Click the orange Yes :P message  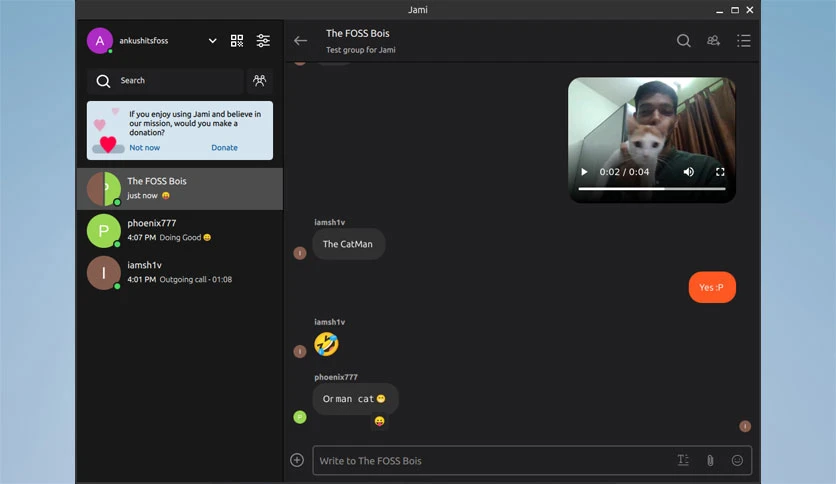coord(712,287)
